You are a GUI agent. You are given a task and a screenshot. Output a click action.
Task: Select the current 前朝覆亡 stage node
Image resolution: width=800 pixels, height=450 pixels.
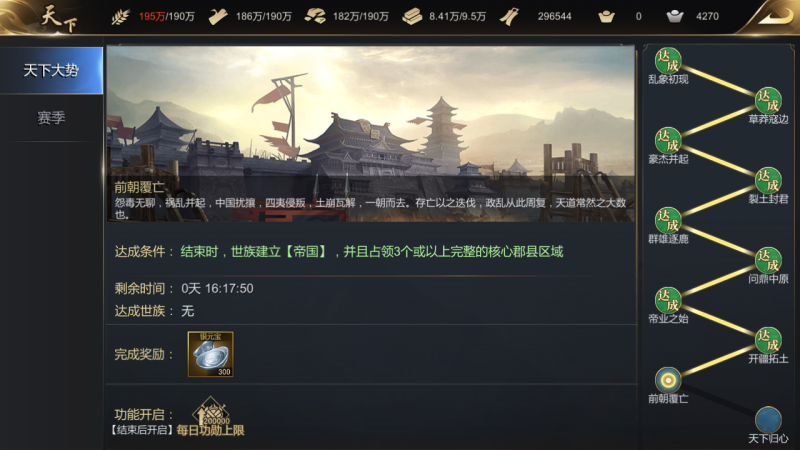(668, 380)
